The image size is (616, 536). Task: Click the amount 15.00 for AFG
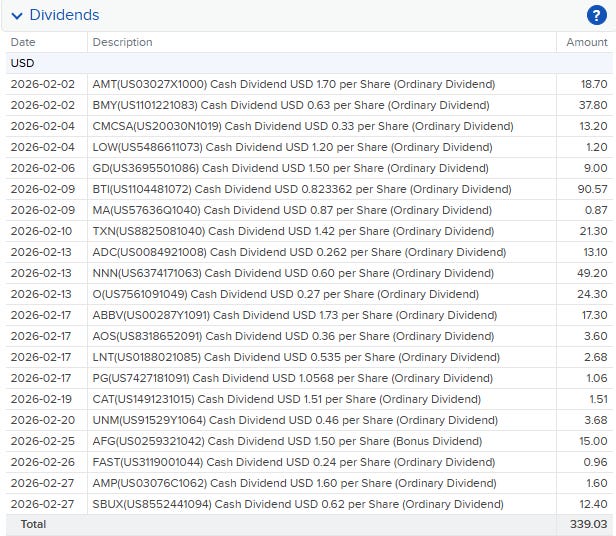point(593,441)
